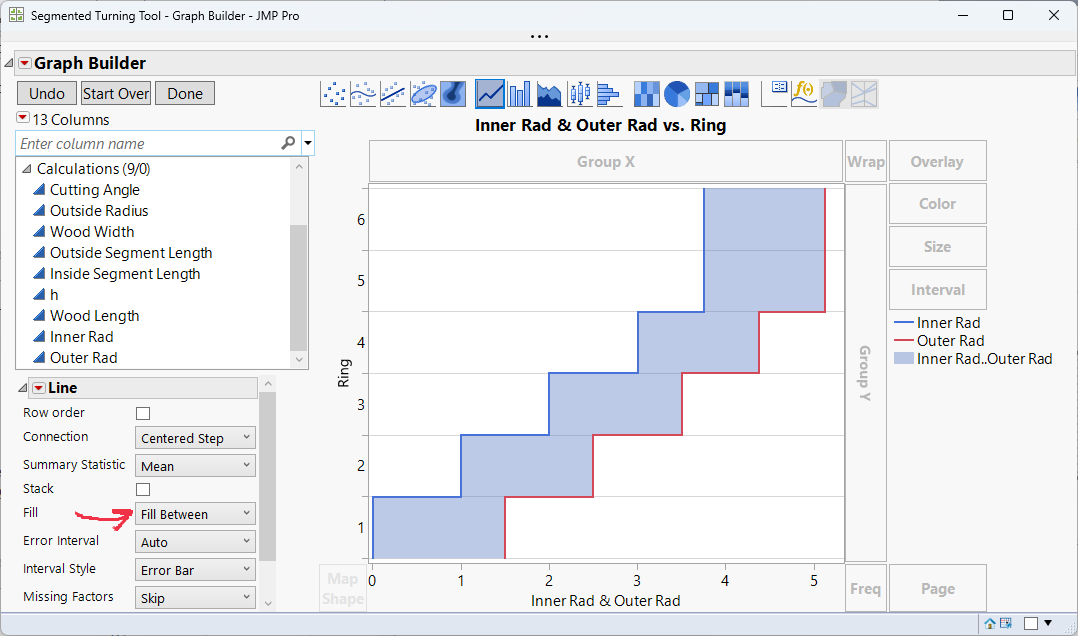Open the Summary Statistic dropdown
Image resolution: width=1078 pixels, height=636 pixels.
click(194, 464)
